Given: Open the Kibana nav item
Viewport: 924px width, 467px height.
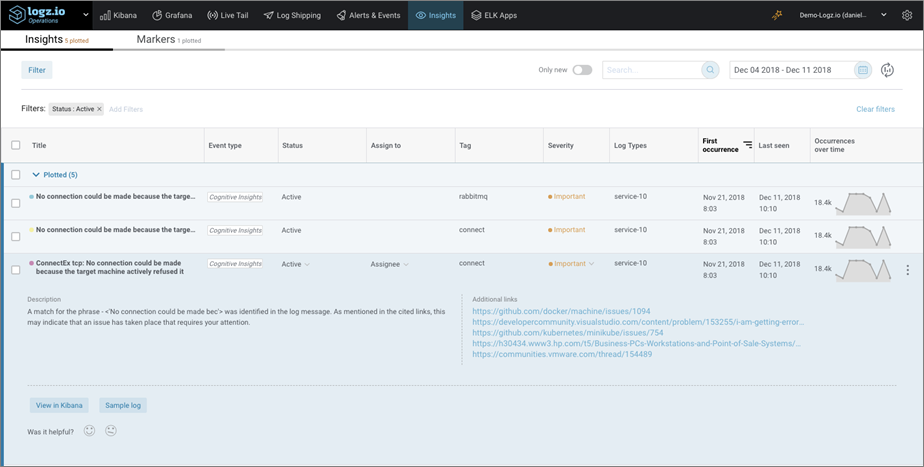Looking at the screenshot, I should (118, 15).
